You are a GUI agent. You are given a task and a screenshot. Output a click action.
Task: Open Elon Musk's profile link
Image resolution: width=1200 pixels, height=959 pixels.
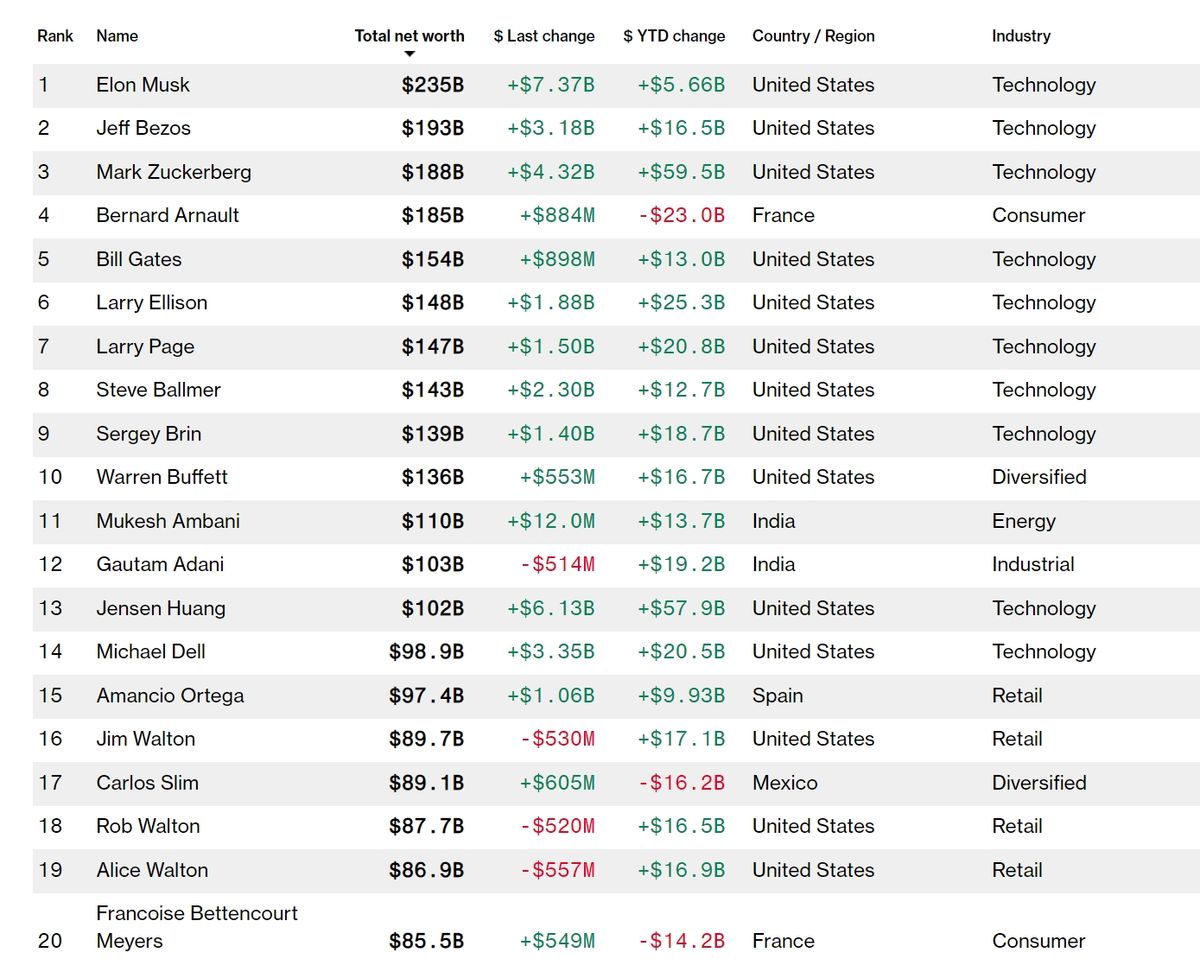(143, 85)
